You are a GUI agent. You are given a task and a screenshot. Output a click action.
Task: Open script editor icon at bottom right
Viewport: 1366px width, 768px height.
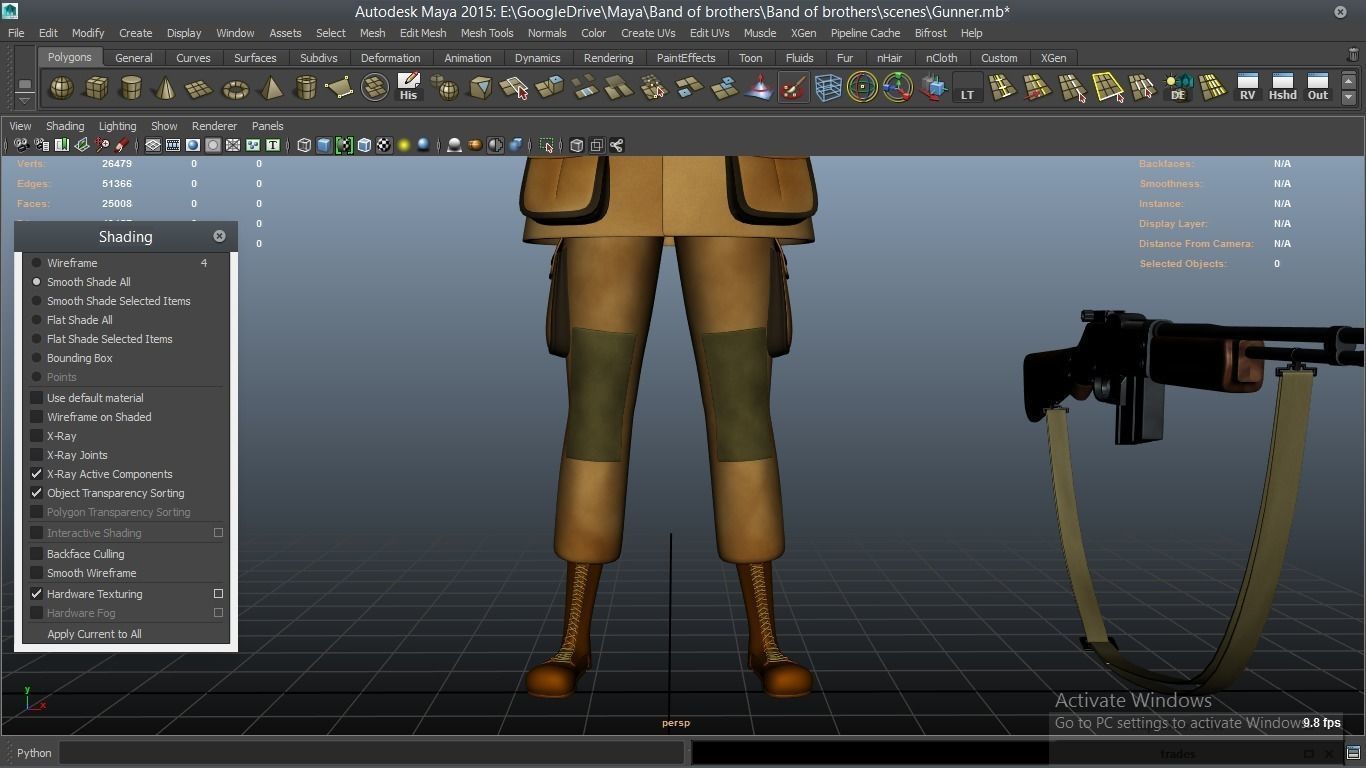point(1353,753)
